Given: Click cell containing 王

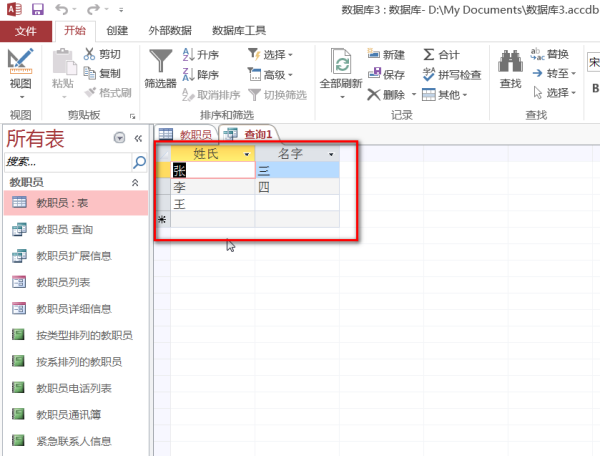Looking at the screenshot, I should (213, 204).
